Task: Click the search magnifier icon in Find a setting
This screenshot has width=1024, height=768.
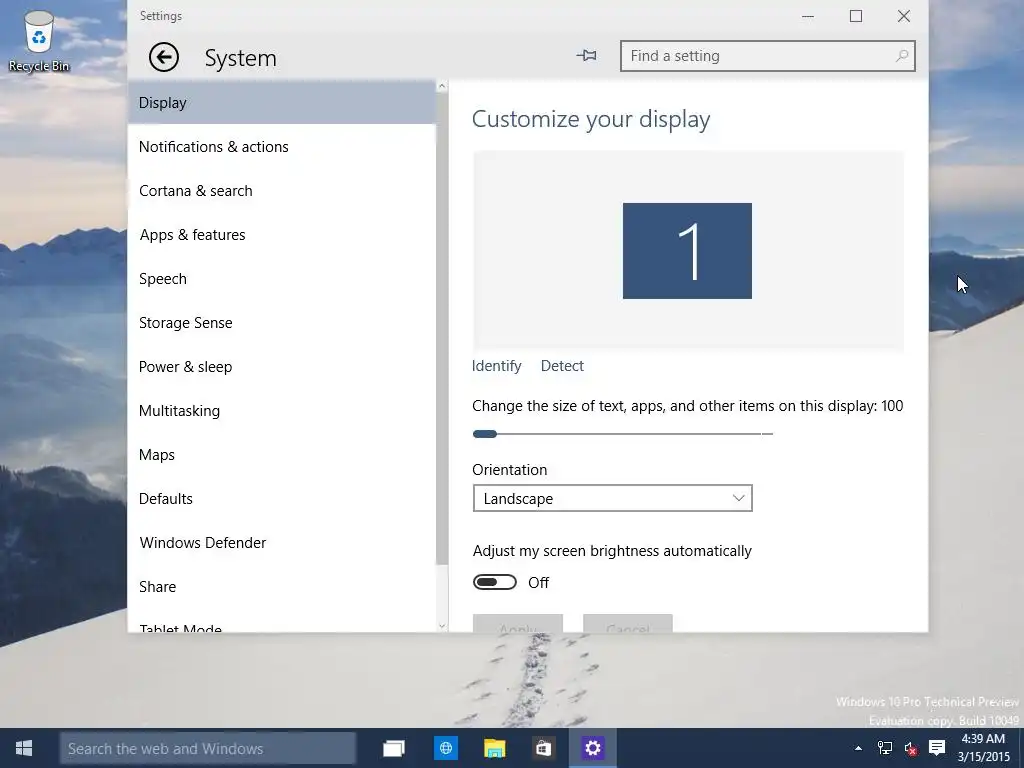Action: tap(902, 56)
